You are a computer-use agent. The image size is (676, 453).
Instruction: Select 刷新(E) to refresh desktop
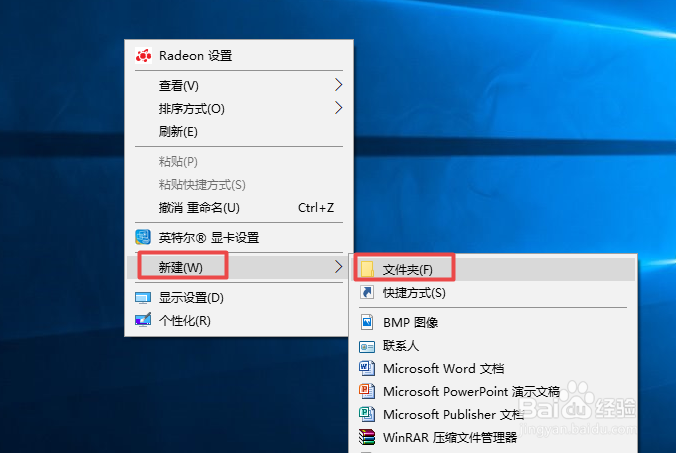pyautogui.click(x=239, y=131)
